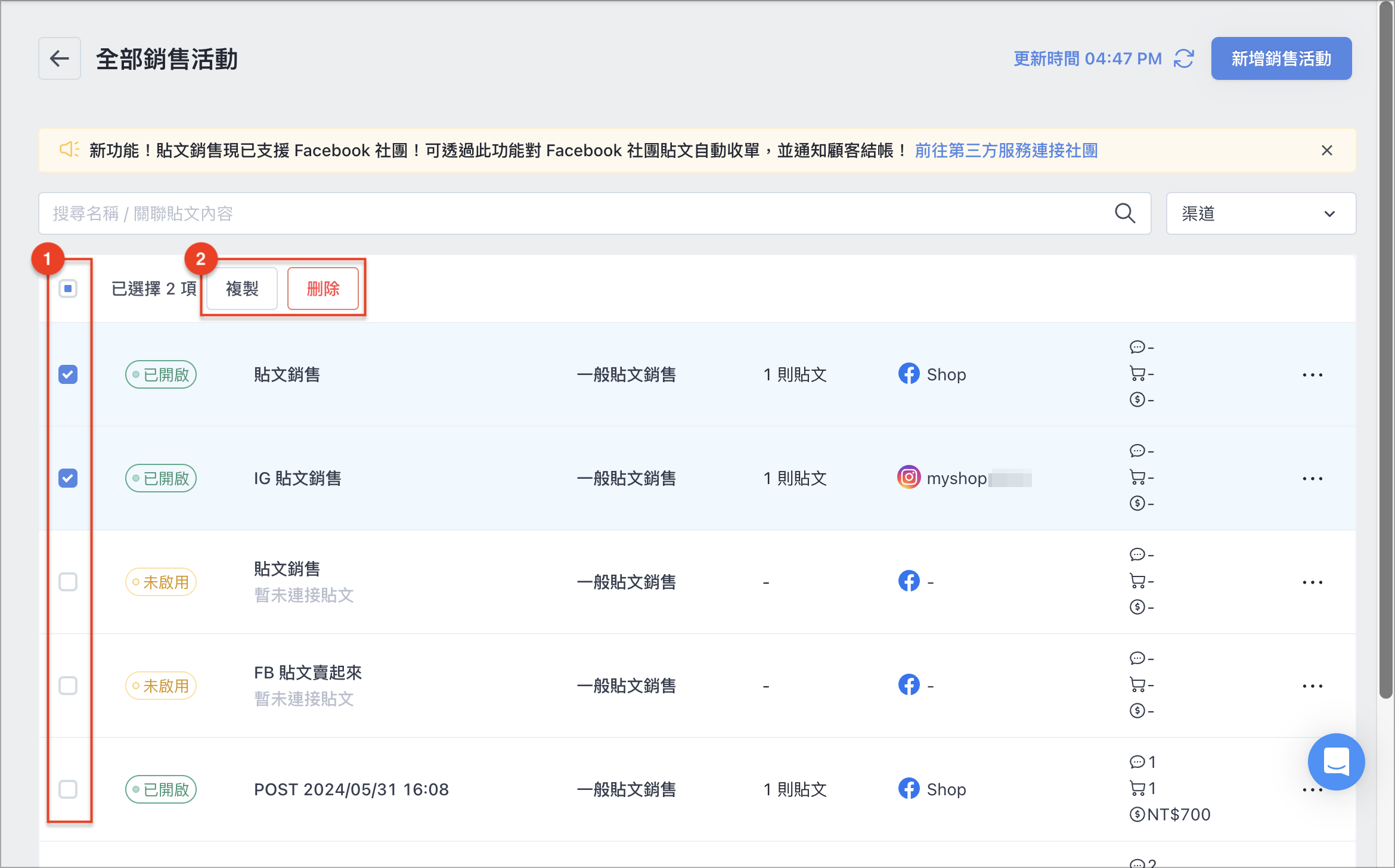1395x868 pixels.
Task: Click 已開啟 status badge of IG 貼文銷售
Action: [x=161, y=478]
